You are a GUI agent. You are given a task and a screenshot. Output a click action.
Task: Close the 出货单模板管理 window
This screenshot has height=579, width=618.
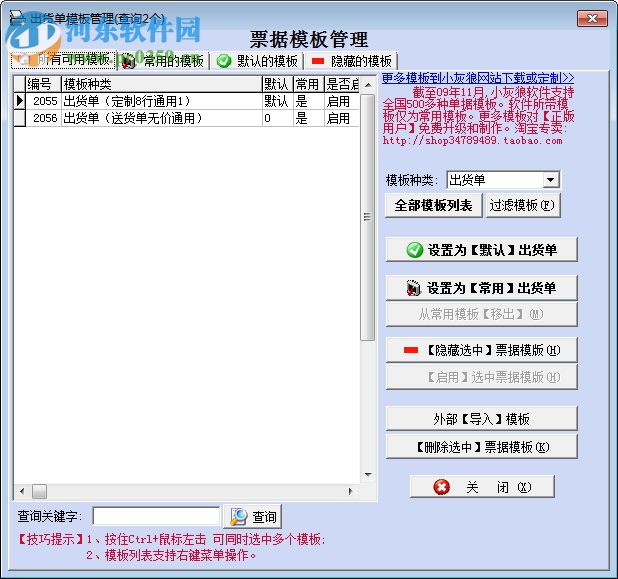[x=592, y=19]
